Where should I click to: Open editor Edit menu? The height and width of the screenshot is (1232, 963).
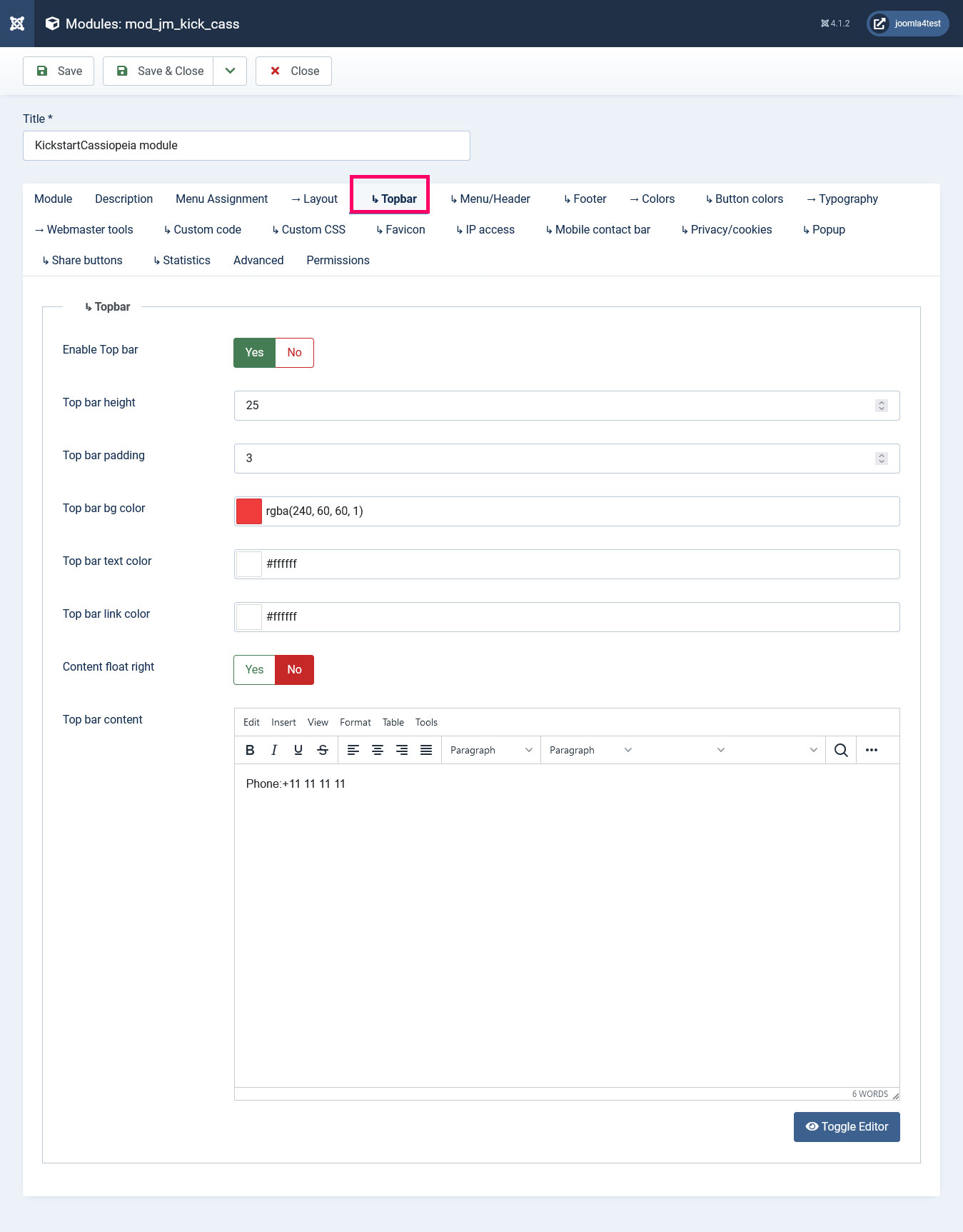pyautogui.click(x=251, y=722)
